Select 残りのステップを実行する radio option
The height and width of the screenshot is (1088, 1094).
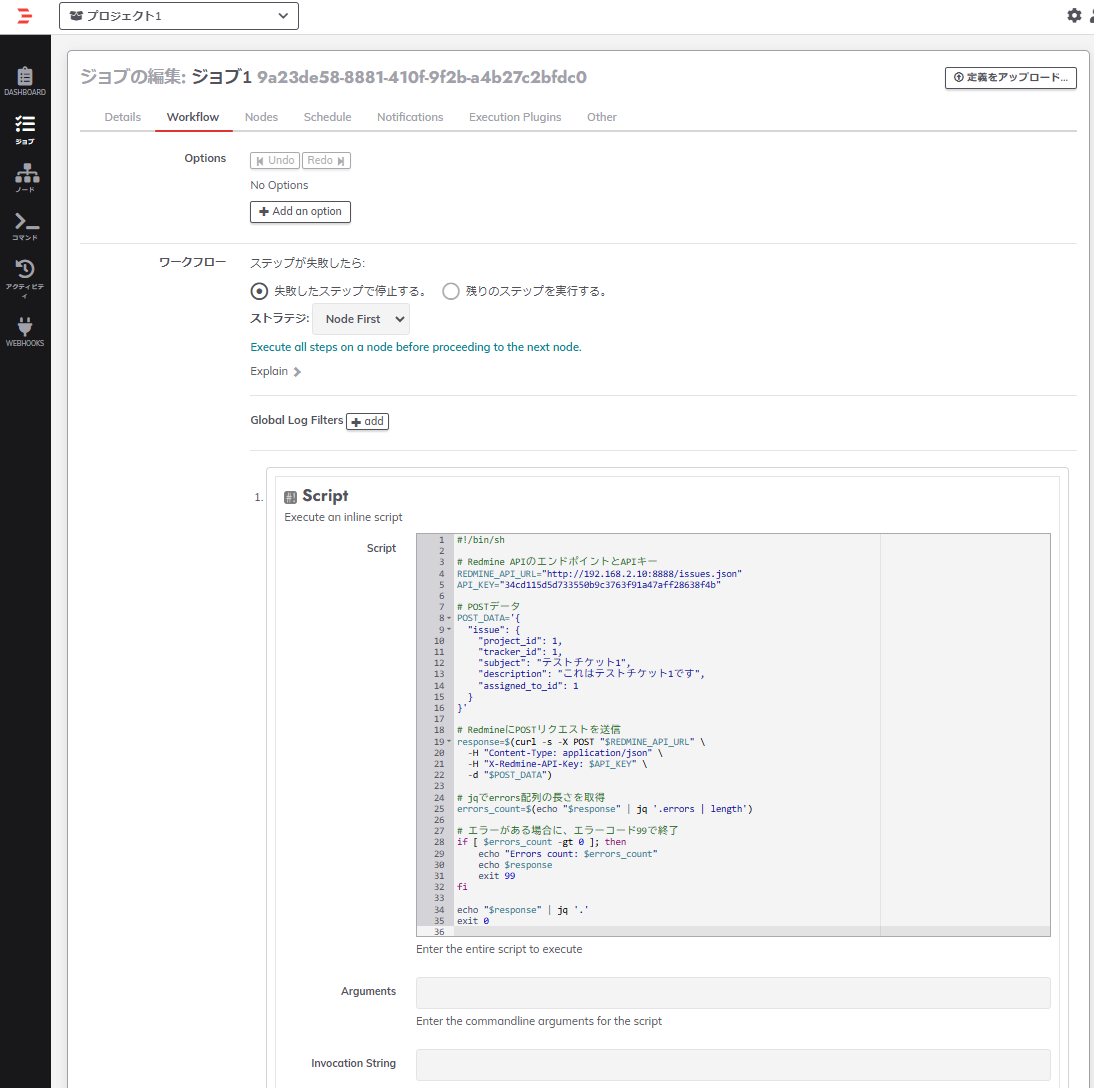451,291
